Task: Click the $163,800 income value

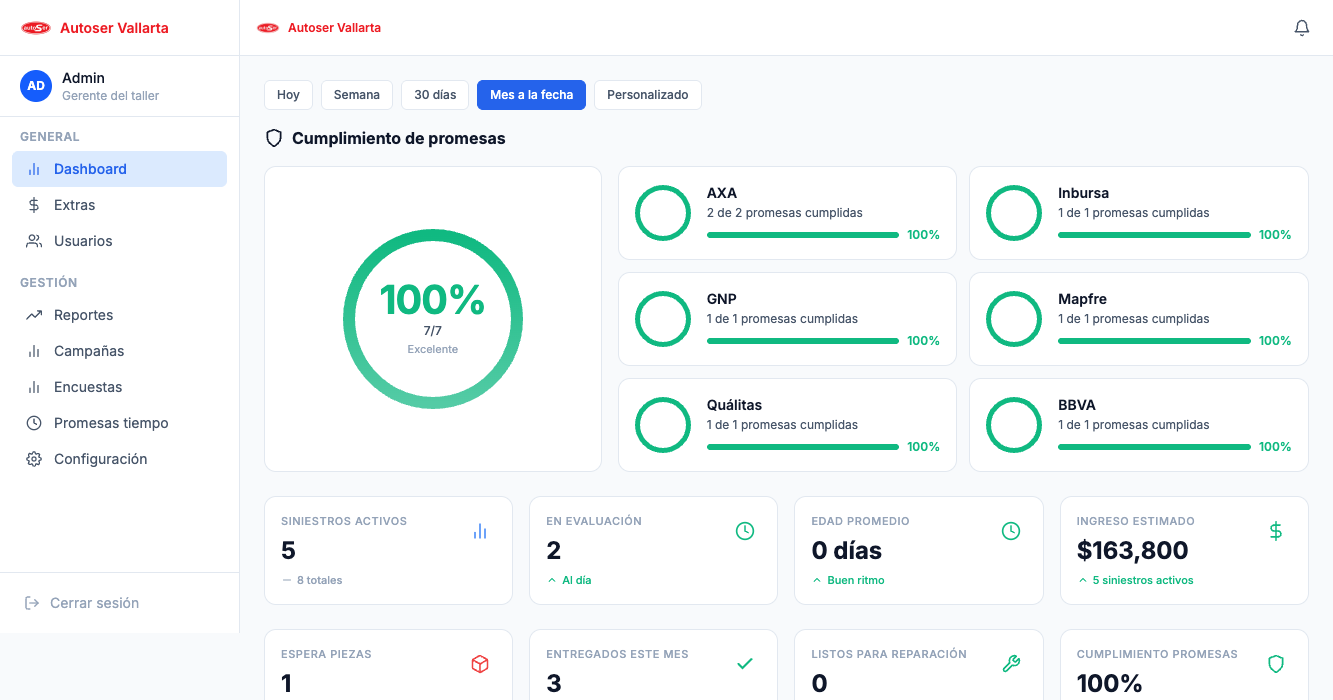Action: coord(1132,550)
